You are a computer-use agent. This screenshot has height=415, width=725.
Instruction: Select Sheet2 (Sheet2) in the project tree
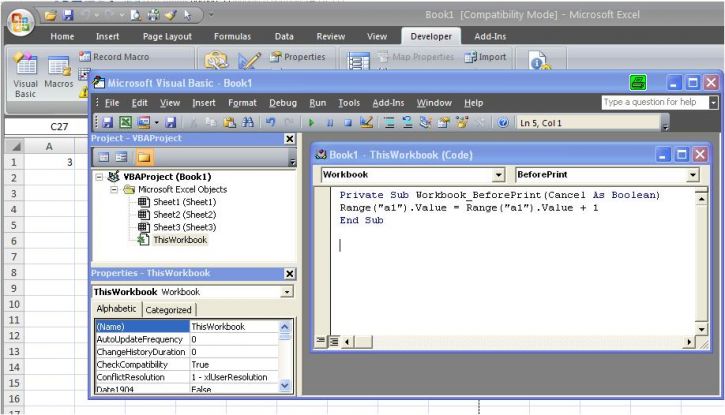(x=184, y=214)
